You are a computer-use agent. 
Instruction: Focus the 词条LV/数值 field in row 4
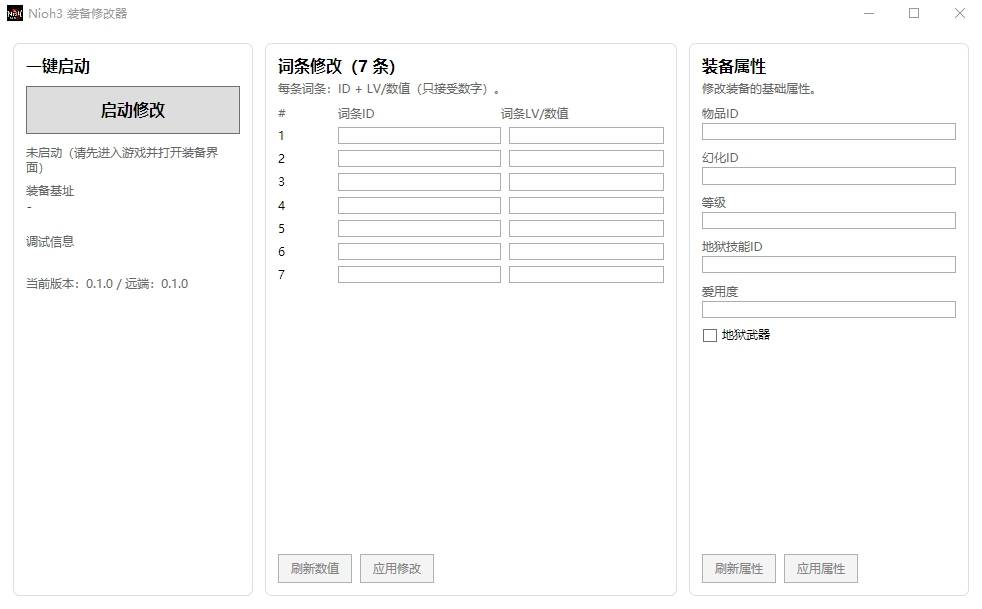tap(586, 206)
